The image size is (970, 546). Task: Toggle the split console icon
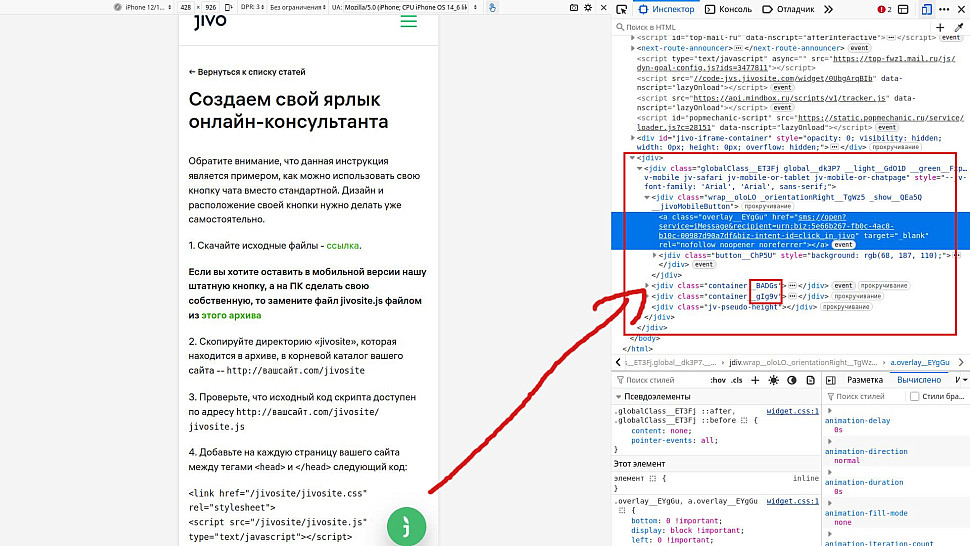point(903,9)
